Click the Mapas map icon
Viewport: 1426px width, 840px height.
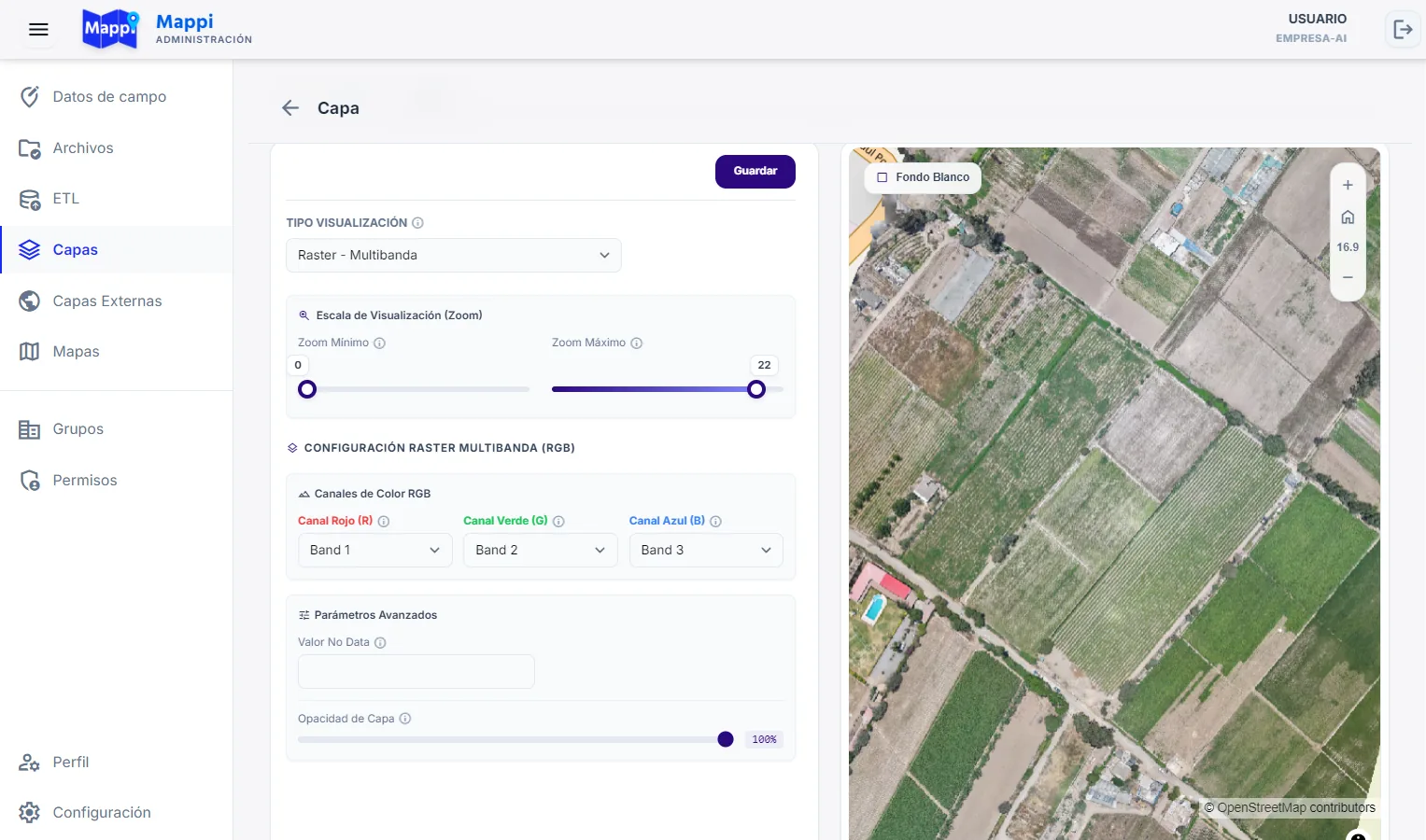(x=30, y=352)
